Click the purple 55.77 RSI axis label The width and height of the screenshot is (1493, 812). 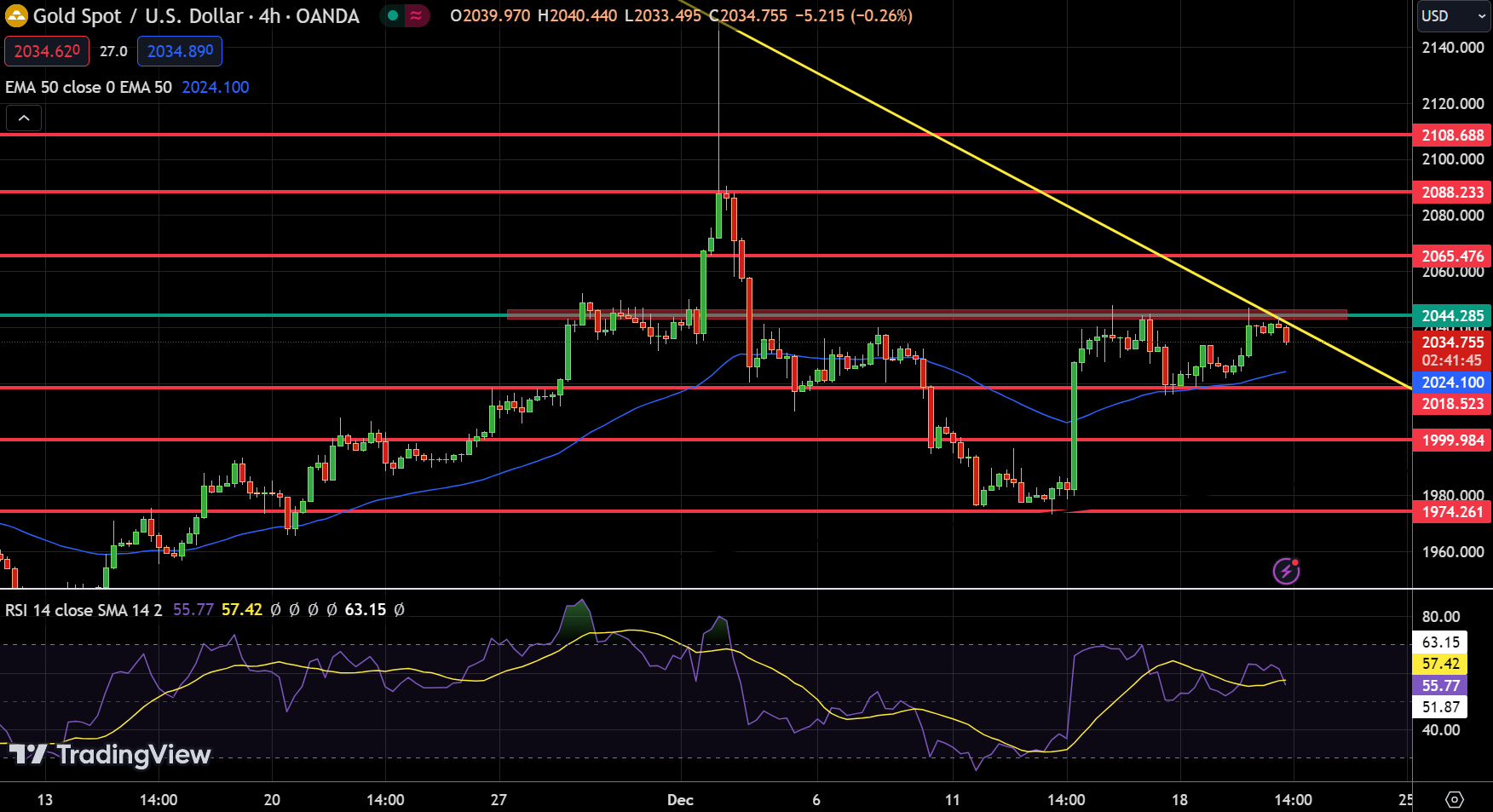[1440, 685]
